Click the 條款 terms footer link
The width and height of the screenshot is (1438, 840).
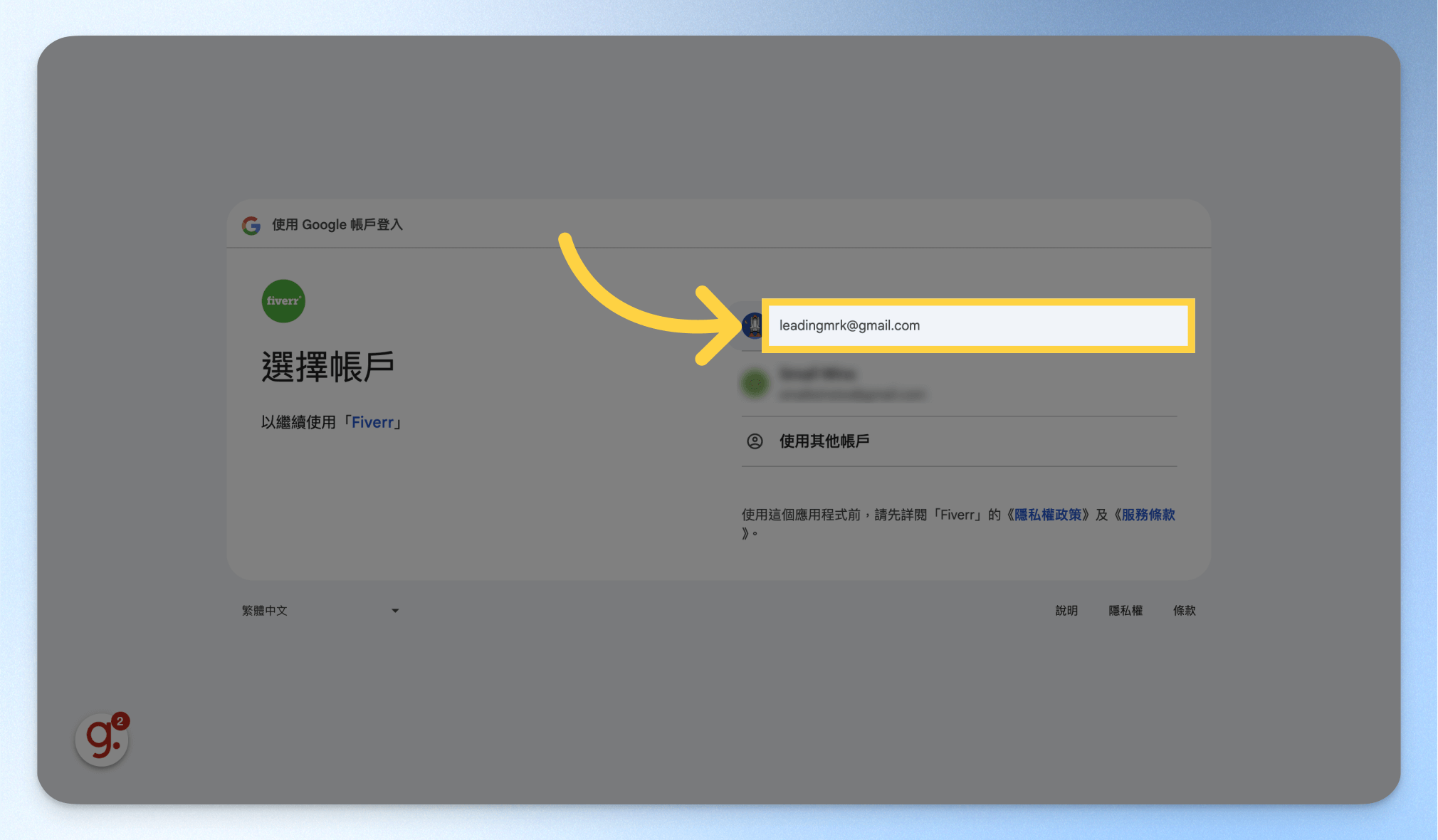[1185, 611]
